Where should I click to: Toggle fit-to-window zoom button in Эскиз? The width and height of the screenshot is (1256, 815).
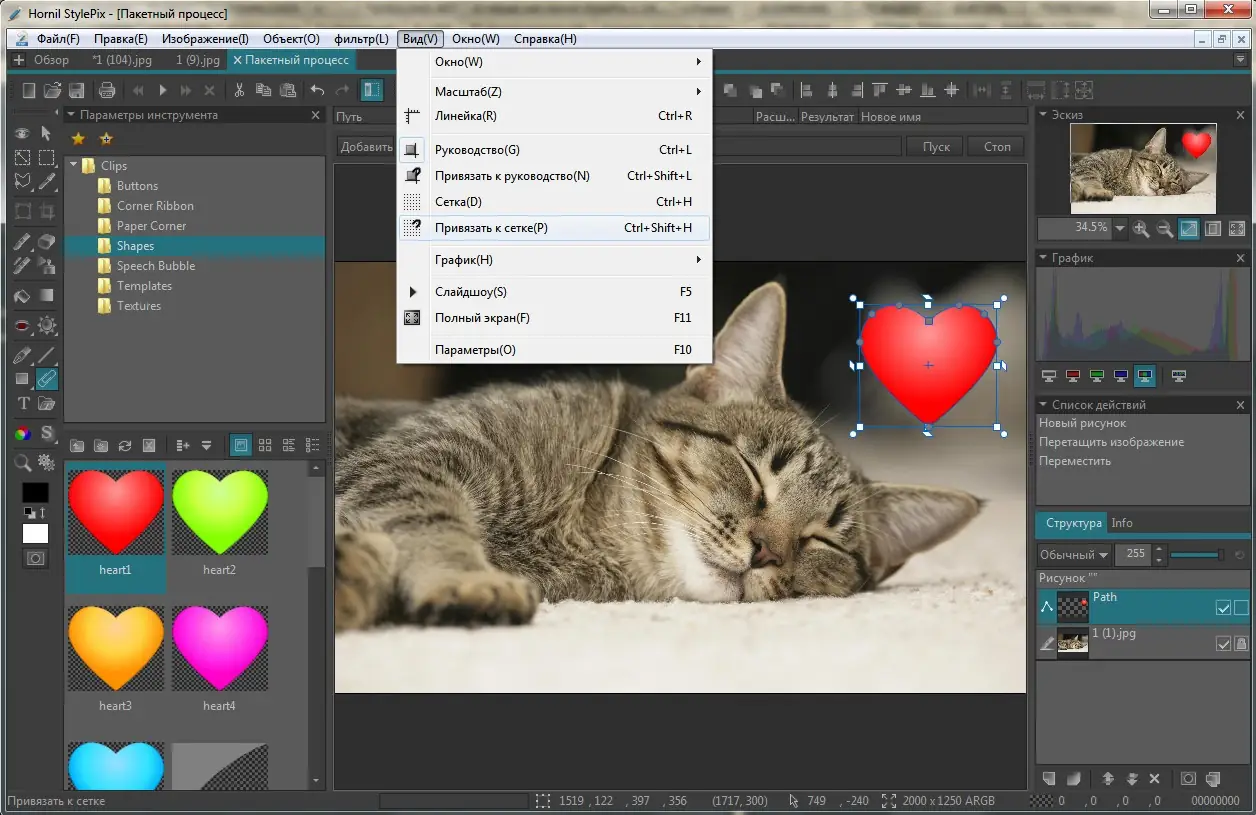(x=1189, y=229)
